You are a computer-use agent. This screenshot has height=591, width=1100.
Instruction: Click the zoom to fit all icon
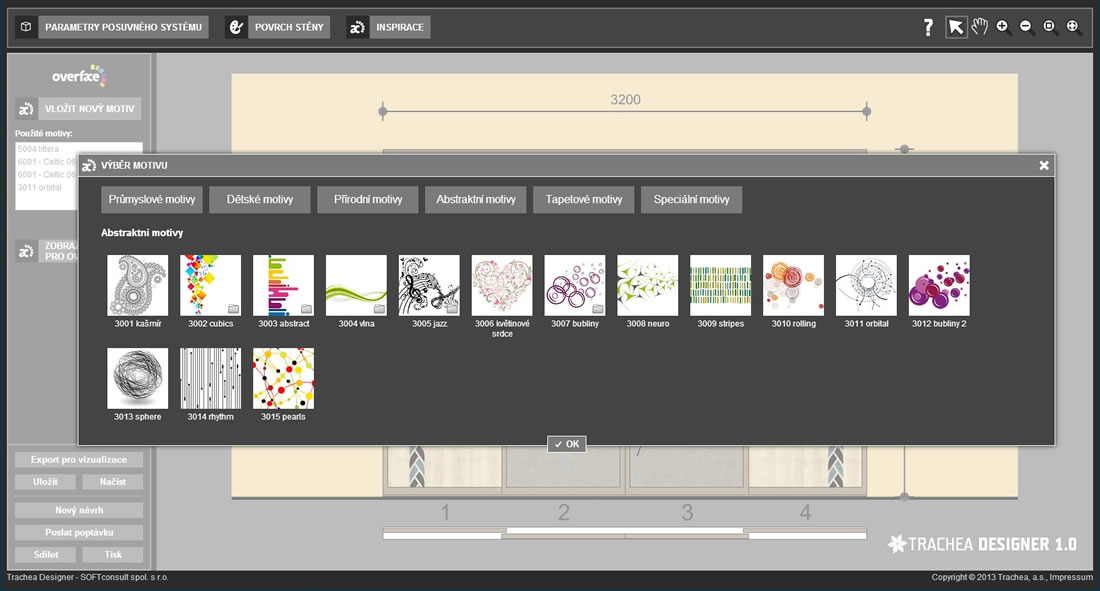coord(1074,27)
